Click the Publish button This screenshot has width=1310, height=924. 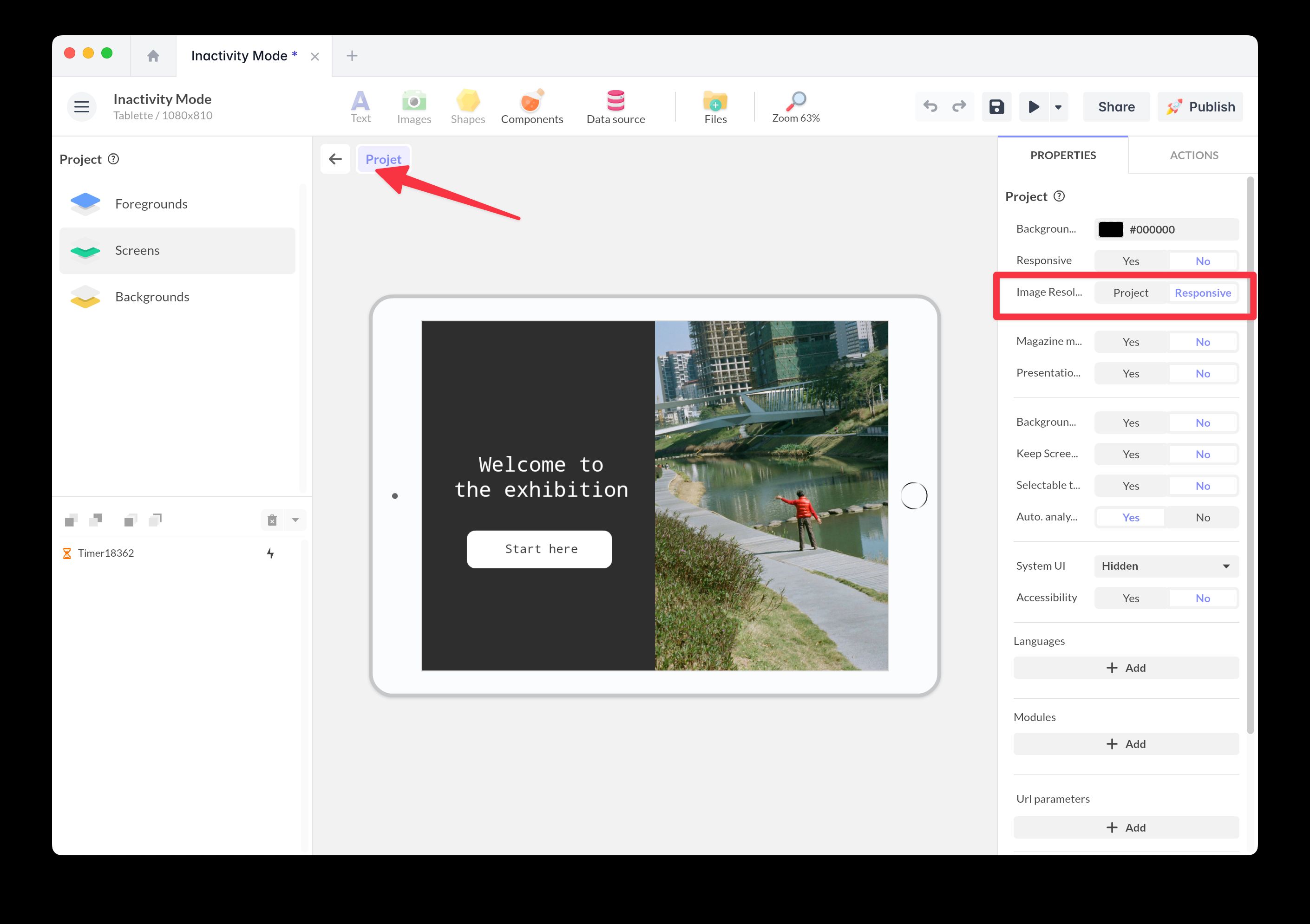click(x=1200, y=107)
